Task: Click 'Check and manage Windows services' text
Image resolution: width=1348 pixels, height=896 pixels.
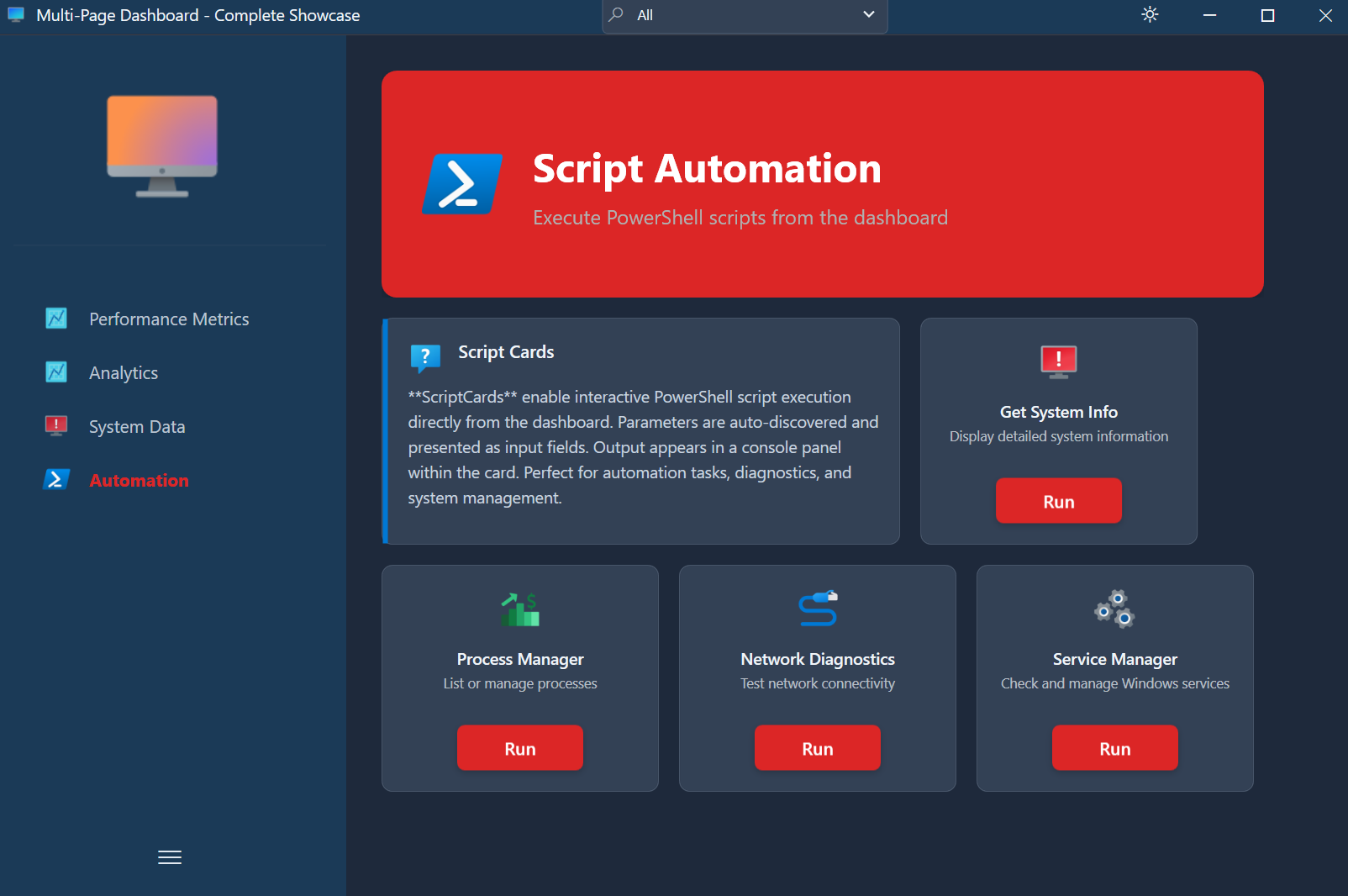Action: click(x=1115, y=683)
